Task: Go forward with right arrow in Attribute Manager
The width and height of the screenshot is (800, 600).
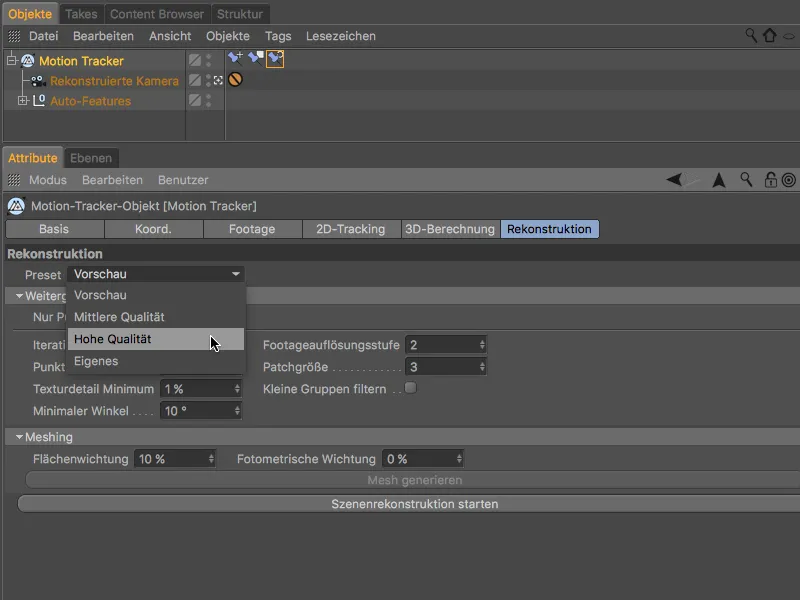Action: (692, 180)
